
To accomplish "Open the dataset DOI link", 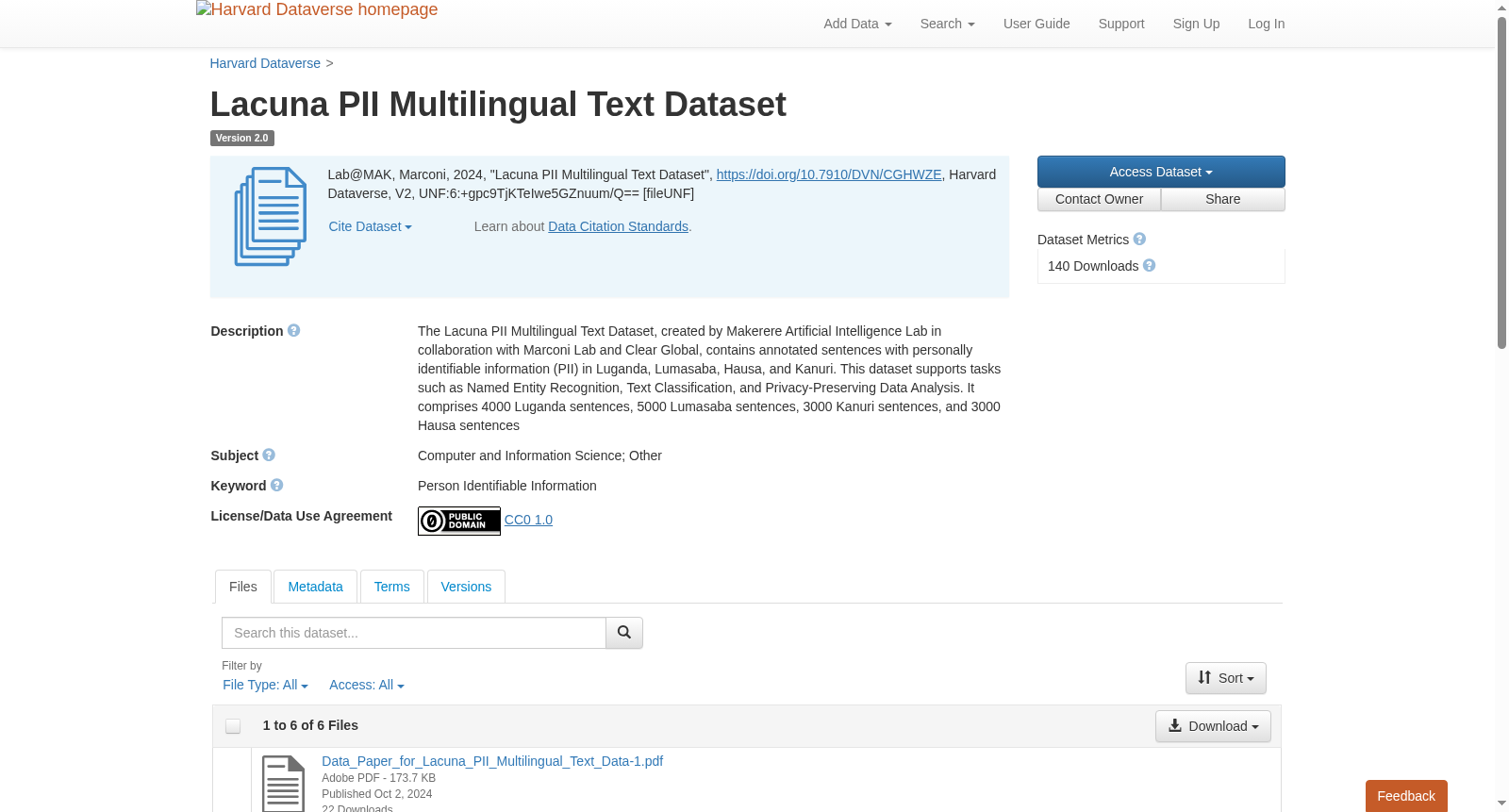I will coord(829,174).
